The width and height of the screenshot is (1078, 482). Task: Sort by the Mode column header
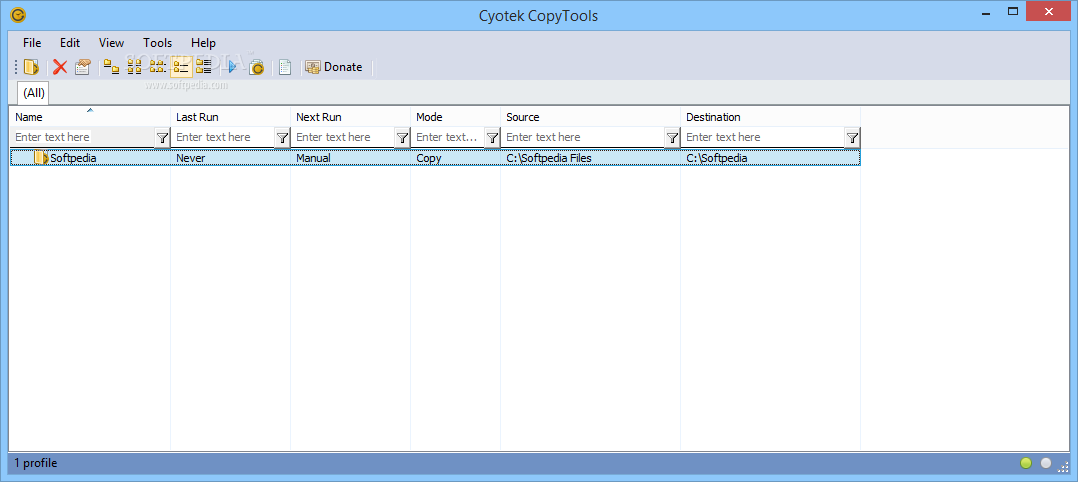click(x=456, y=117)
